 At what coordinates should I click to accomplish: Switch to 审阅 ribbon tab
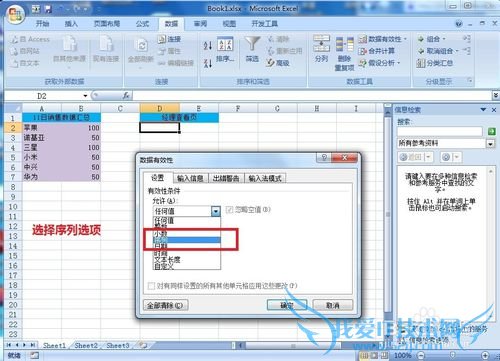pyautogui.click(x=200, y=24)
